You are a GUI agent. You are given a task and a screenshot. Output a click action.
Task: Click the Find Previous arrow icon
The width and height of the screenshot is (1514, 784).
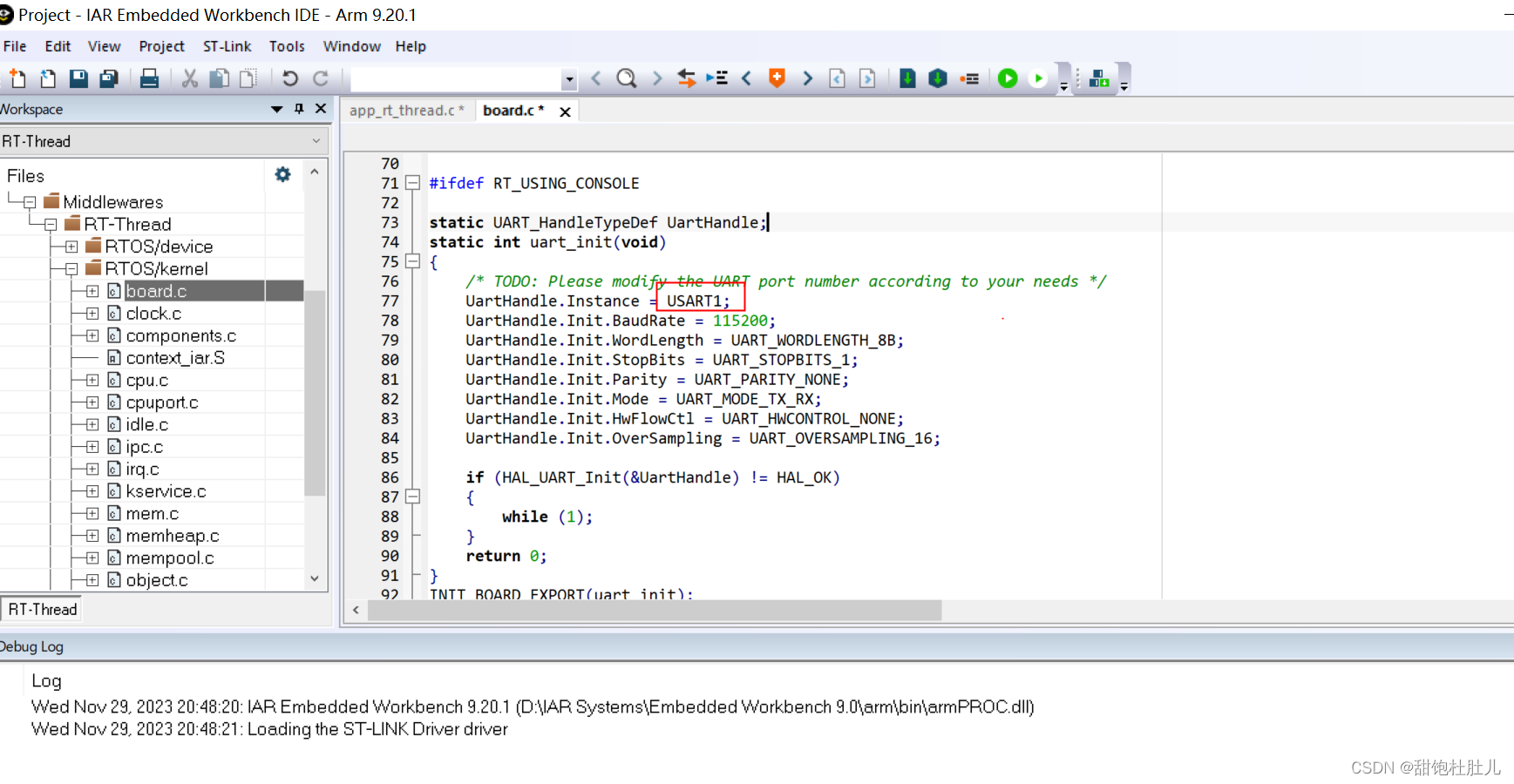(x=596, y=78)
